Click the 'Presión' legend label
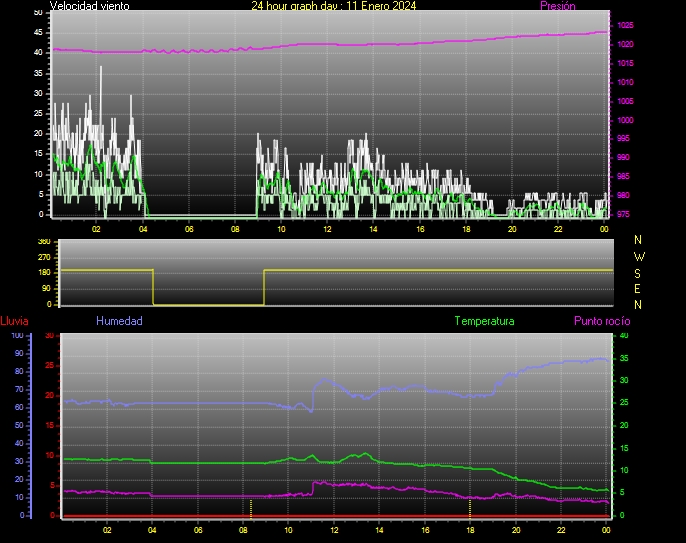Screen dimensions: 686x543 pos(558,6)
